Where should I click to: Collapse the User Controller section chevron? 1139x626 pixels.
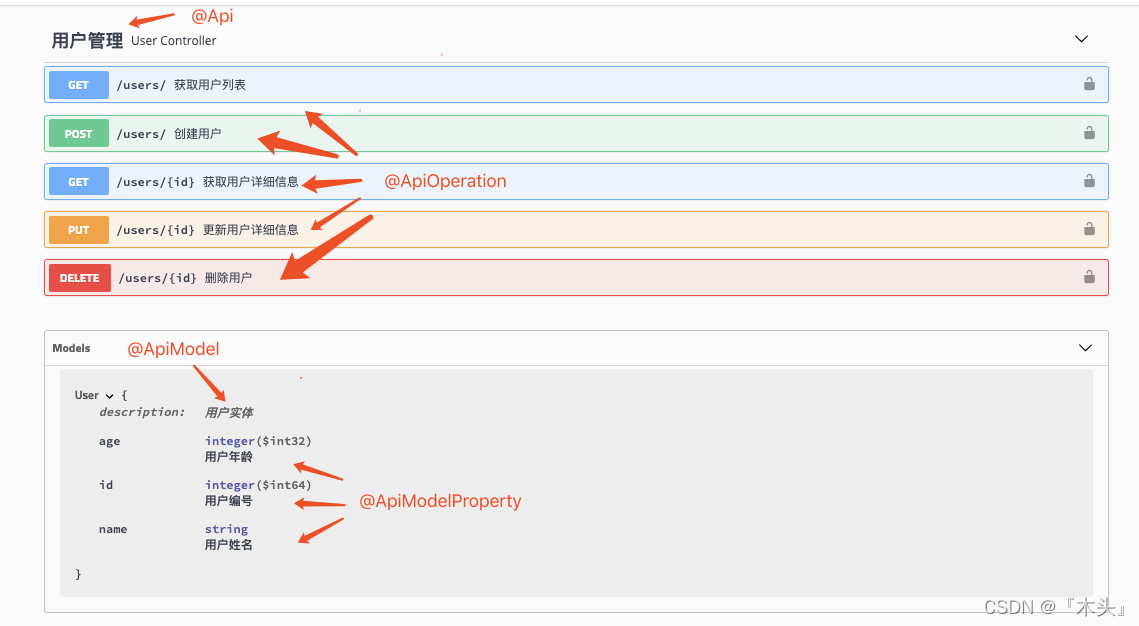[x=1081, y=39]
